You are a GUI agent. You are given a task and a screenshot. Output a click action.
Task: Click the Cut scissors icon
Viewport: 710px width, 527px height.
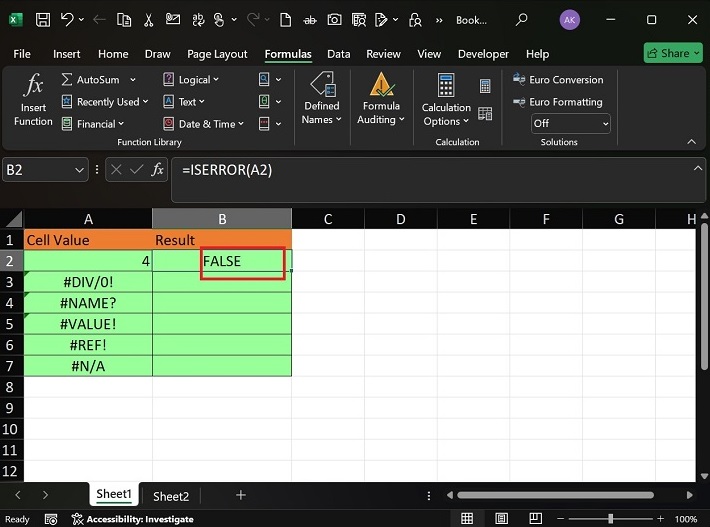149,19
